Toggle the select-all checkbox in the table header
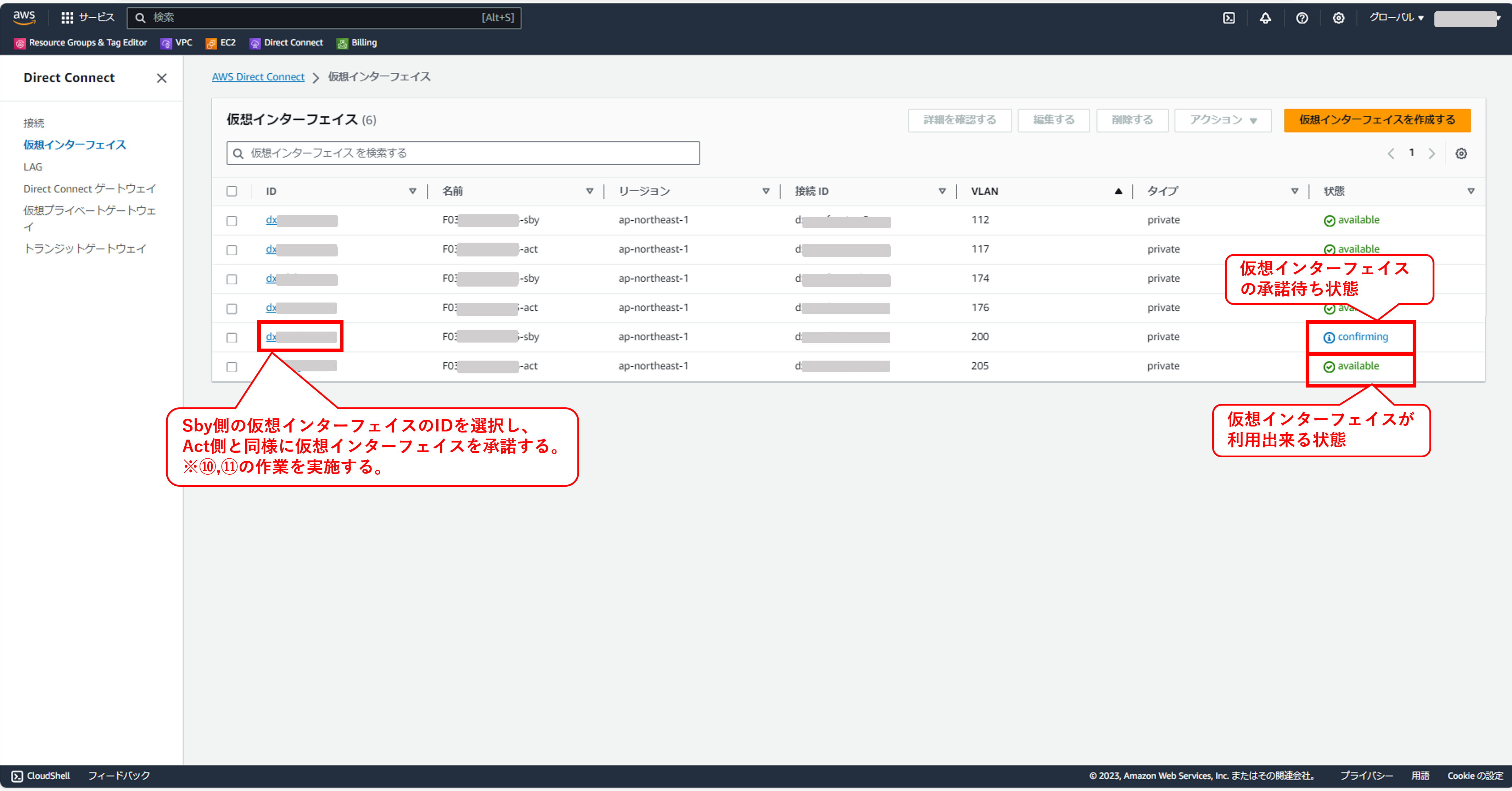 click(232, 191)
